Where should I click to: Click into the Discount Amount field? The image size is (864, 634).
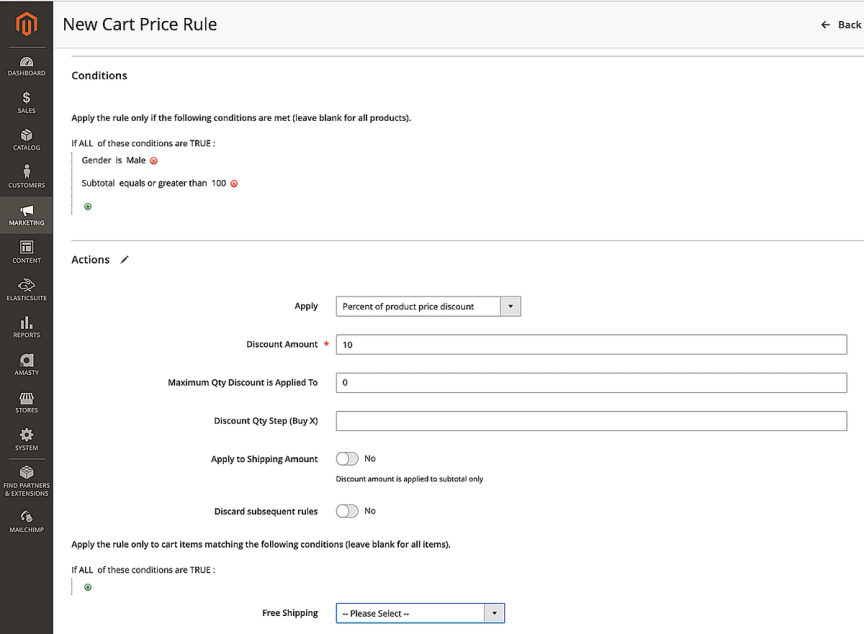[x=590, y=345]
